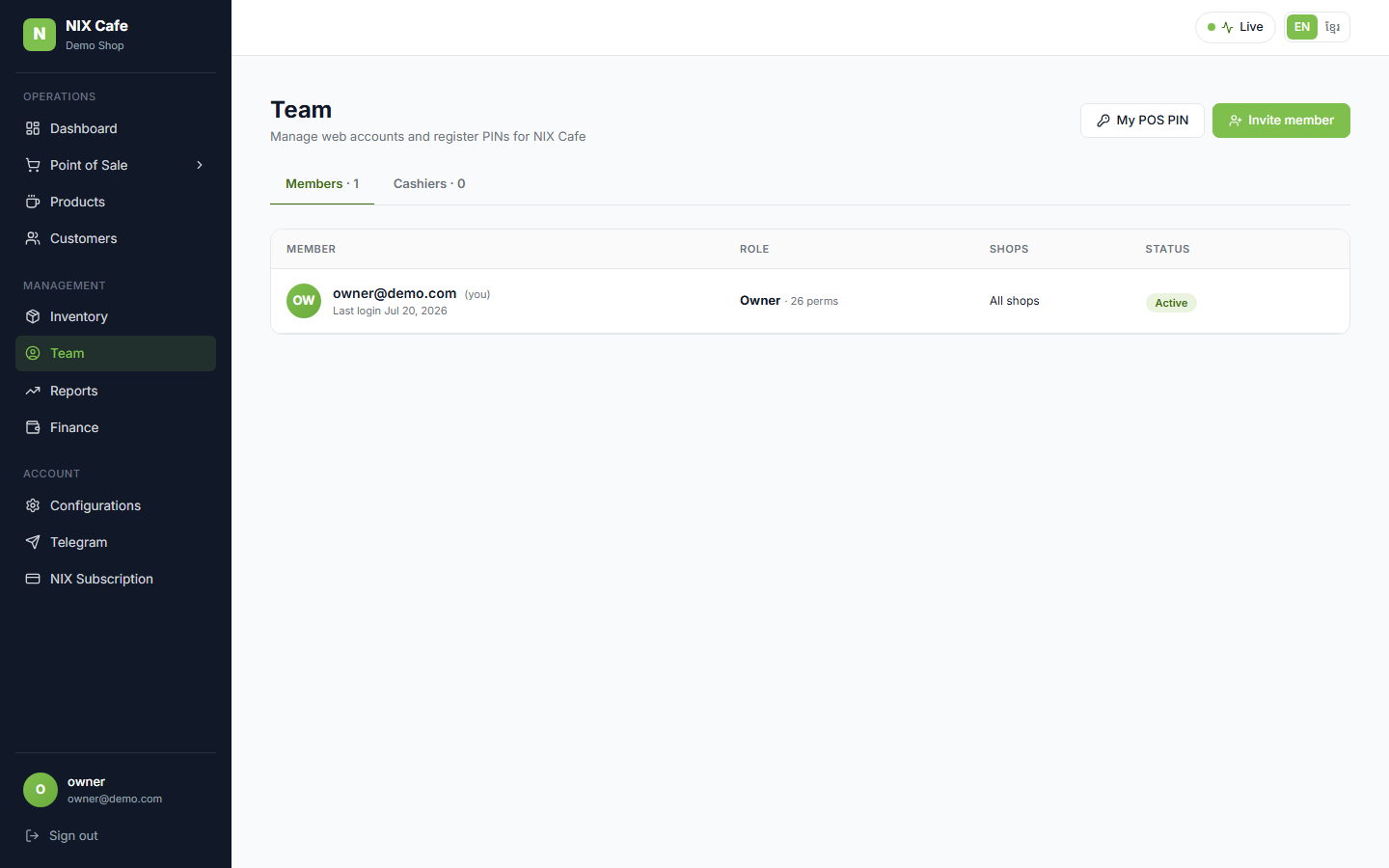This screenshot has height=868, width=1389.
Task: Open Configurations label
Action: tap(95, 505)
